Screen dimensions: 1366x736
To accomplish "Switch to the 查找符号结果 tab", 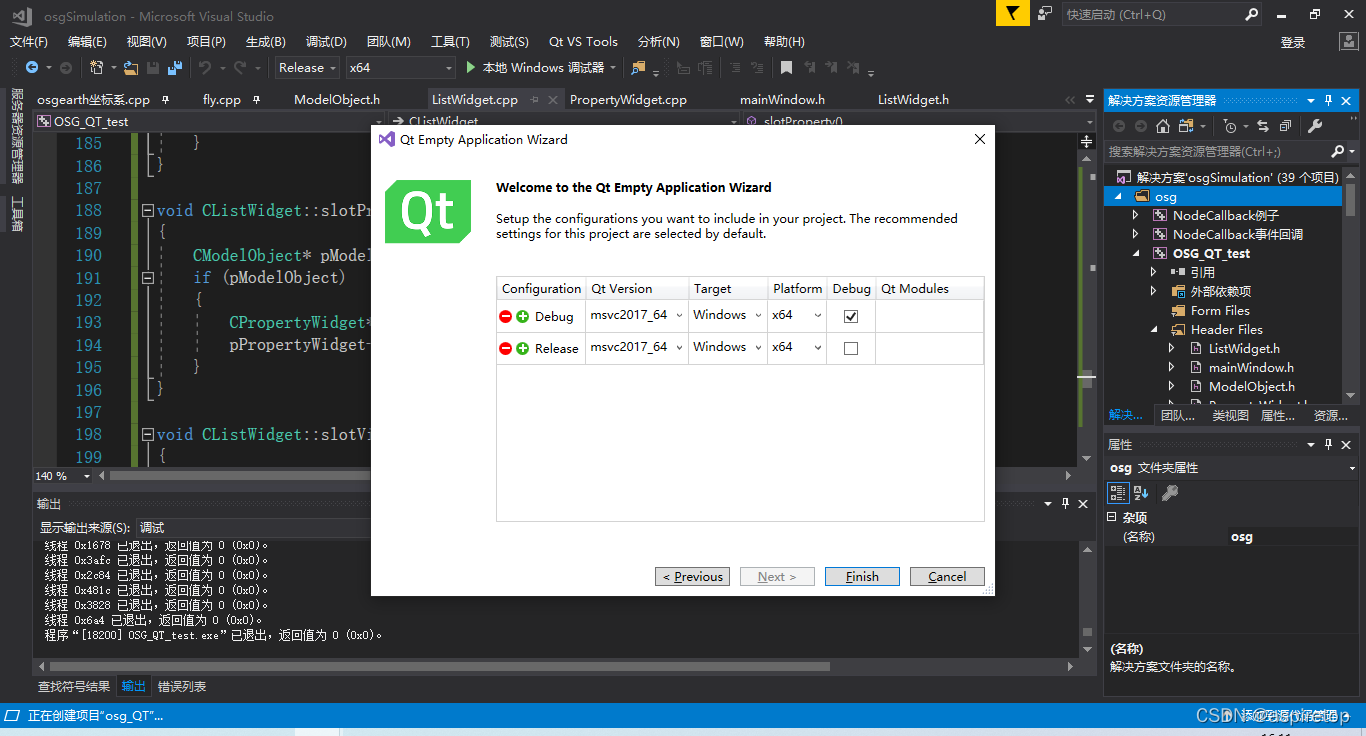I will (74, 687).
